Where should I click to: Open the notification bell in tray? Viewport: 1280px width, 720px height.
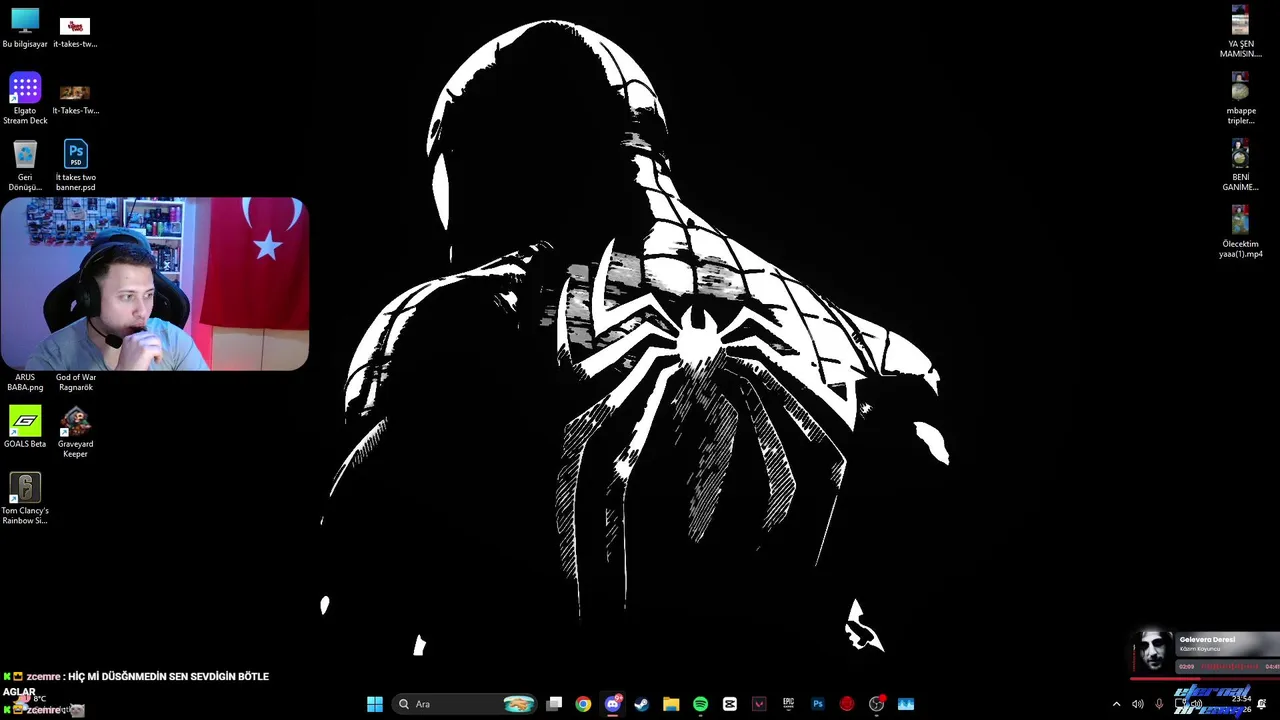point(1262,704)
